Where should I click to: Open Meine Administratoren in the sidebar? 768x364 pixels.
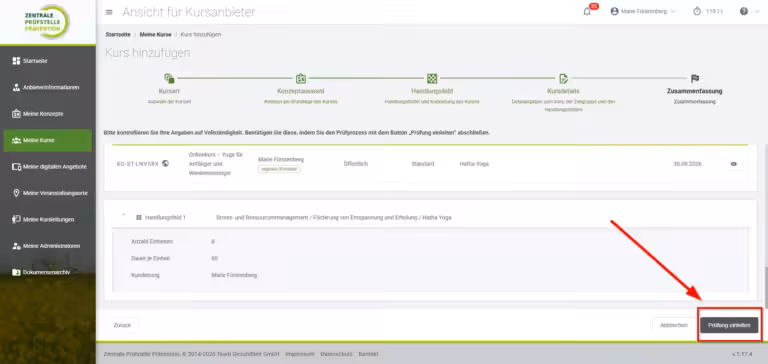pos(48,246)
